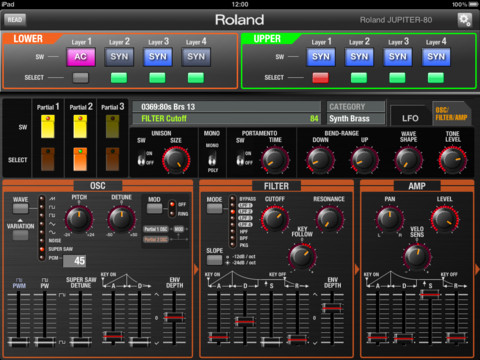This screenshot has width=480, height=360.
Task: Select Lower Layer 1 gray select button
Action: [81, 78]
